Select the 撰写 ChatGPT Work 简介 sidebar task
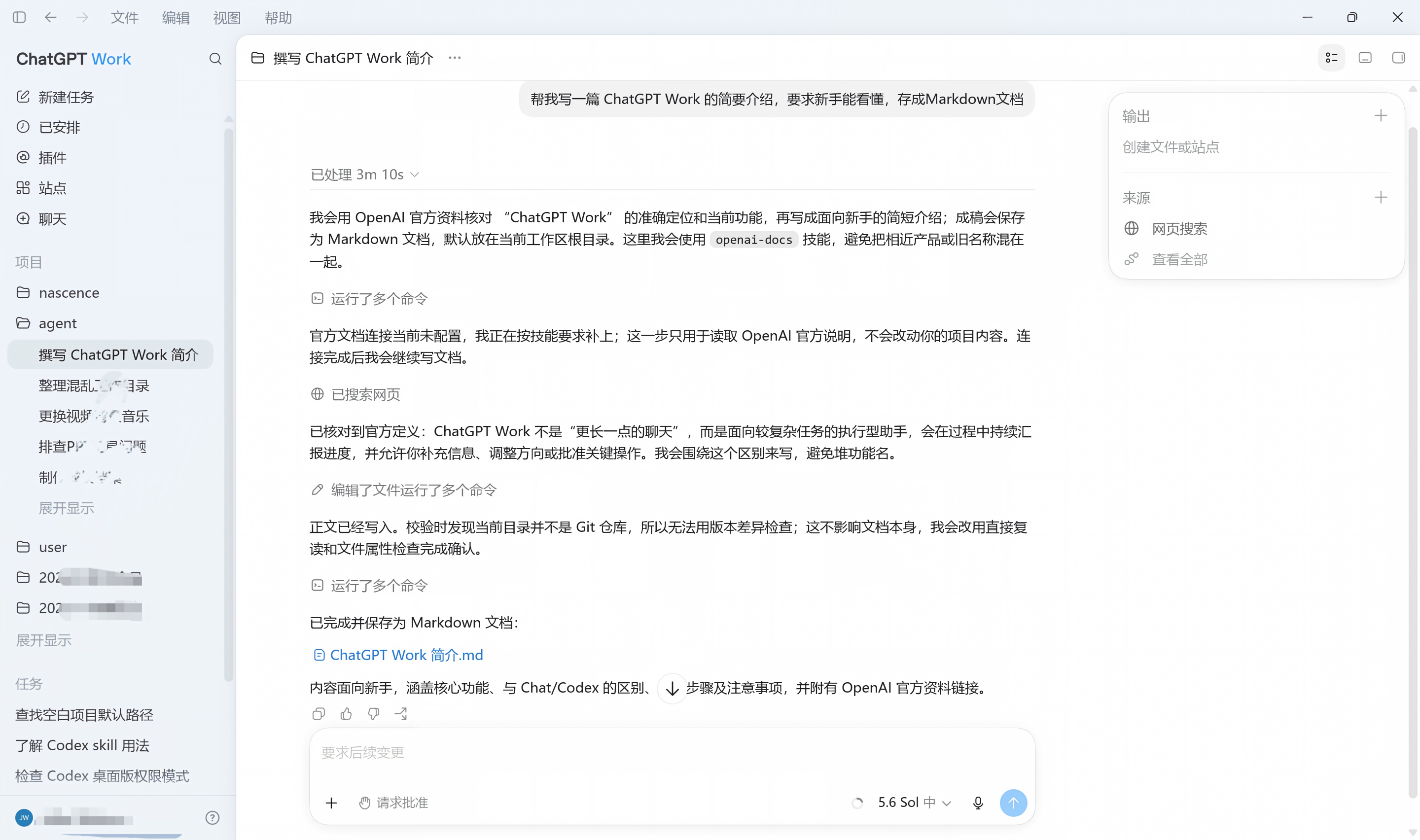This screenshot has height=840, width=1420. (x=111, y=355)
